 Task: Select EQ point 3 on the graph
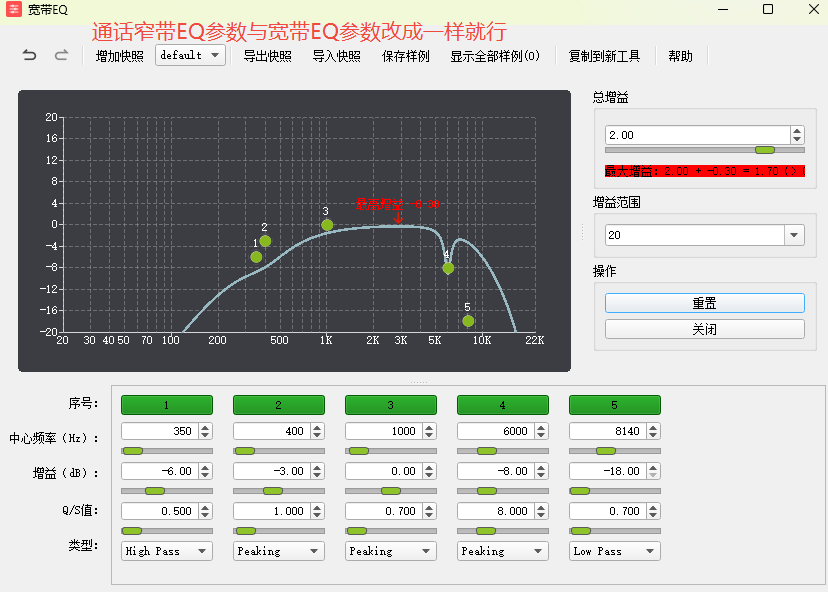click(327, 225)
